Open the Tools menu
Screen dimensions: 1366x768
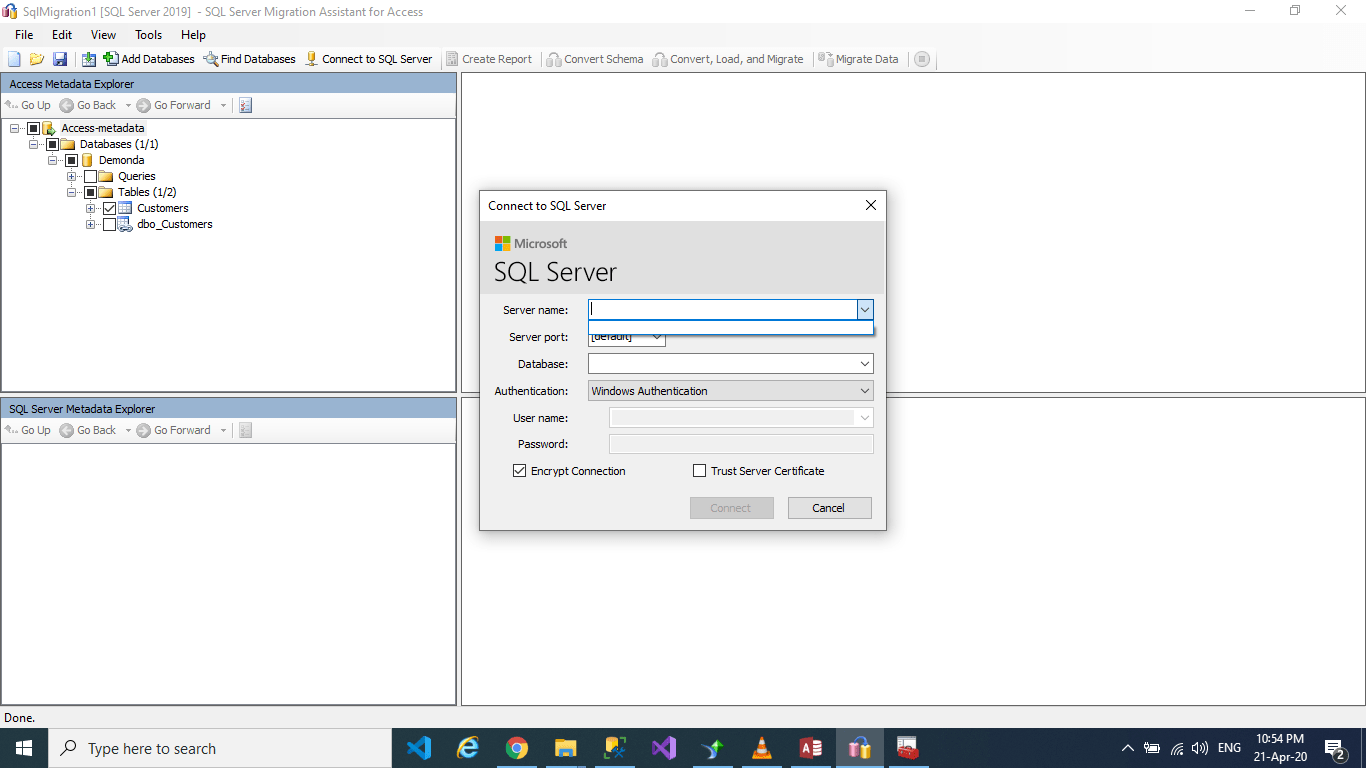coord(148,35)
